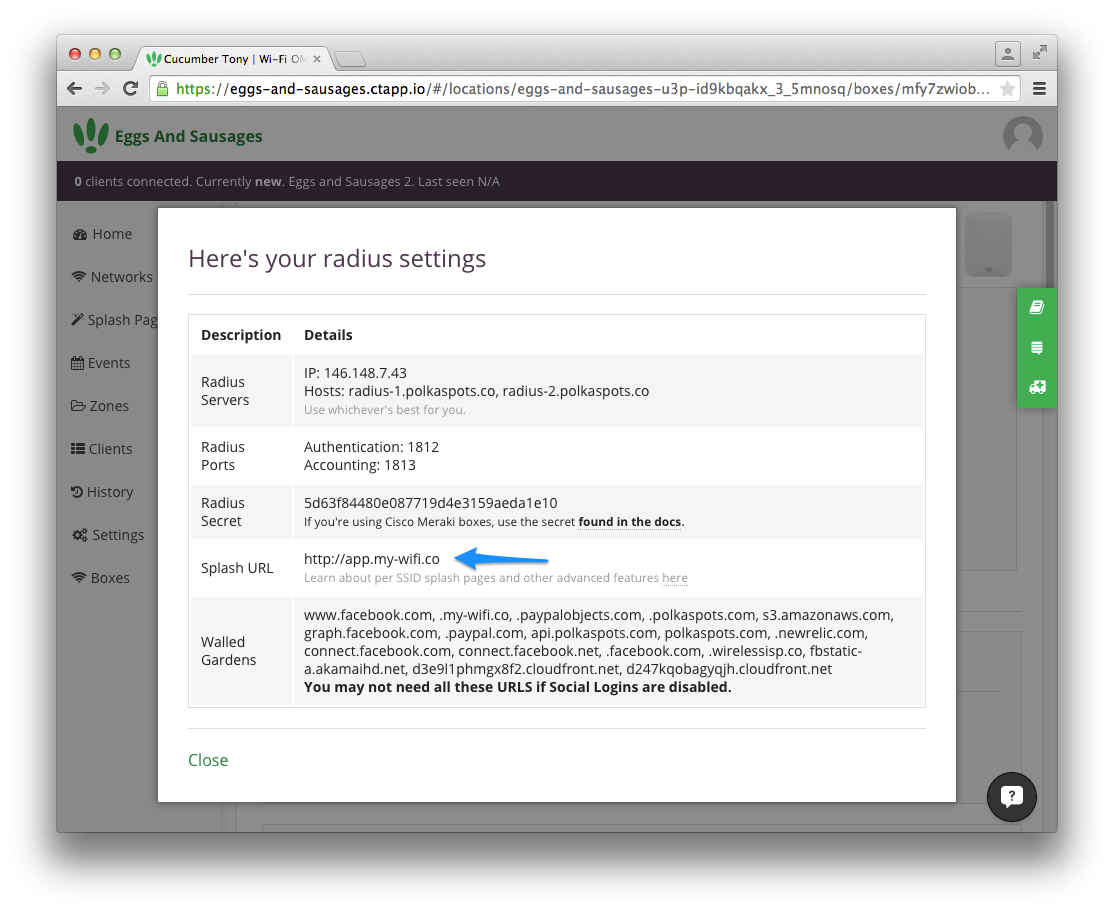
Task: Click the IP: 146.148.7.43 text
Action: tap(355, 372)
